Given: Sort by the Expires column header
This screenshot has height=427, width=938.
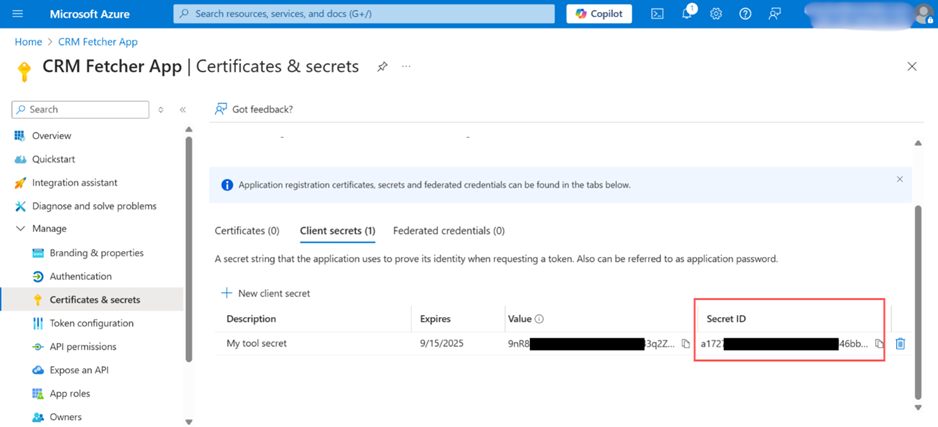Looking at the screenshot, I should [x=436, y=319].
